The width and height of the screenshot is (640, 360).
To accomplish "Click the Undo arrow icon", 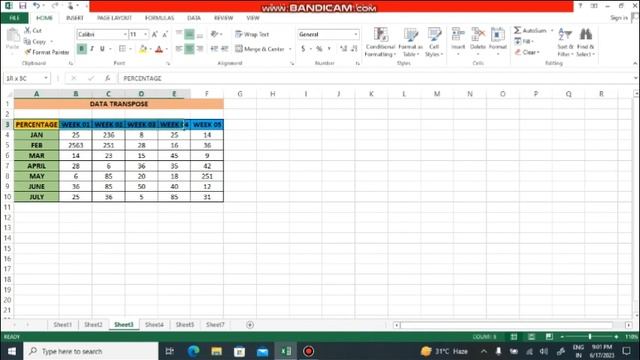I will [x=37, y=6].
